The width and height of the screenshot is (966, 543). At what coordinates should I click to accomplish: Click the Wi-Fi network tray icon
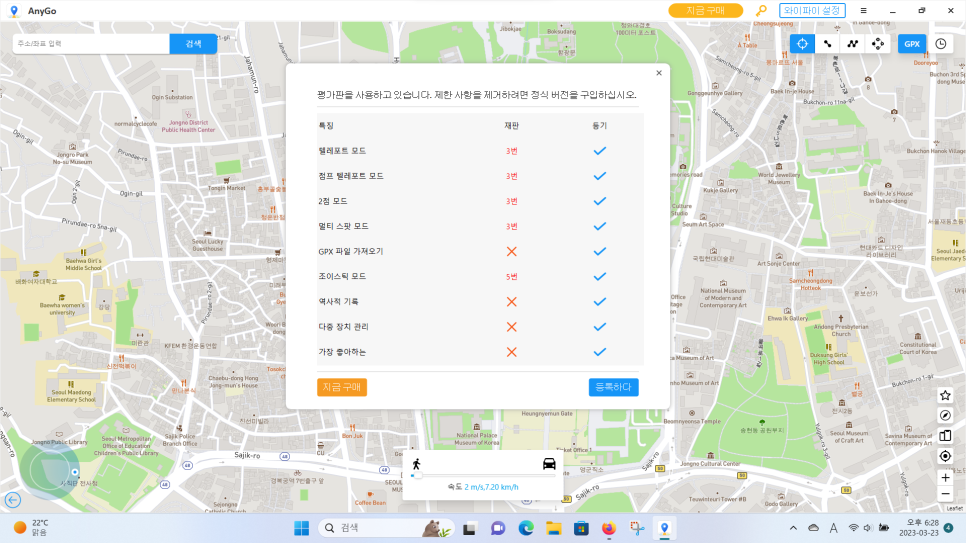coord(853,528)
